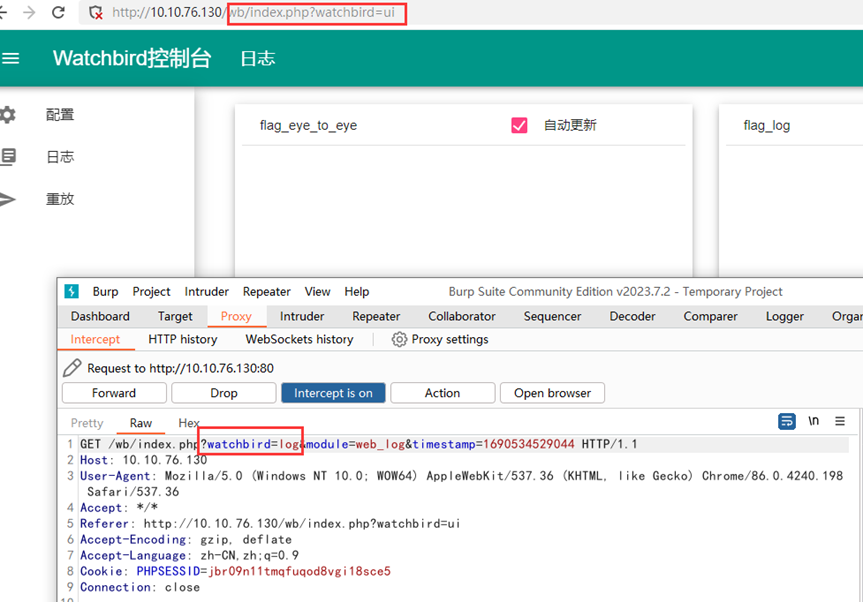Open the Action dropdown button
This screenshot has height=602, width=863.
click(x=442, y=393)
